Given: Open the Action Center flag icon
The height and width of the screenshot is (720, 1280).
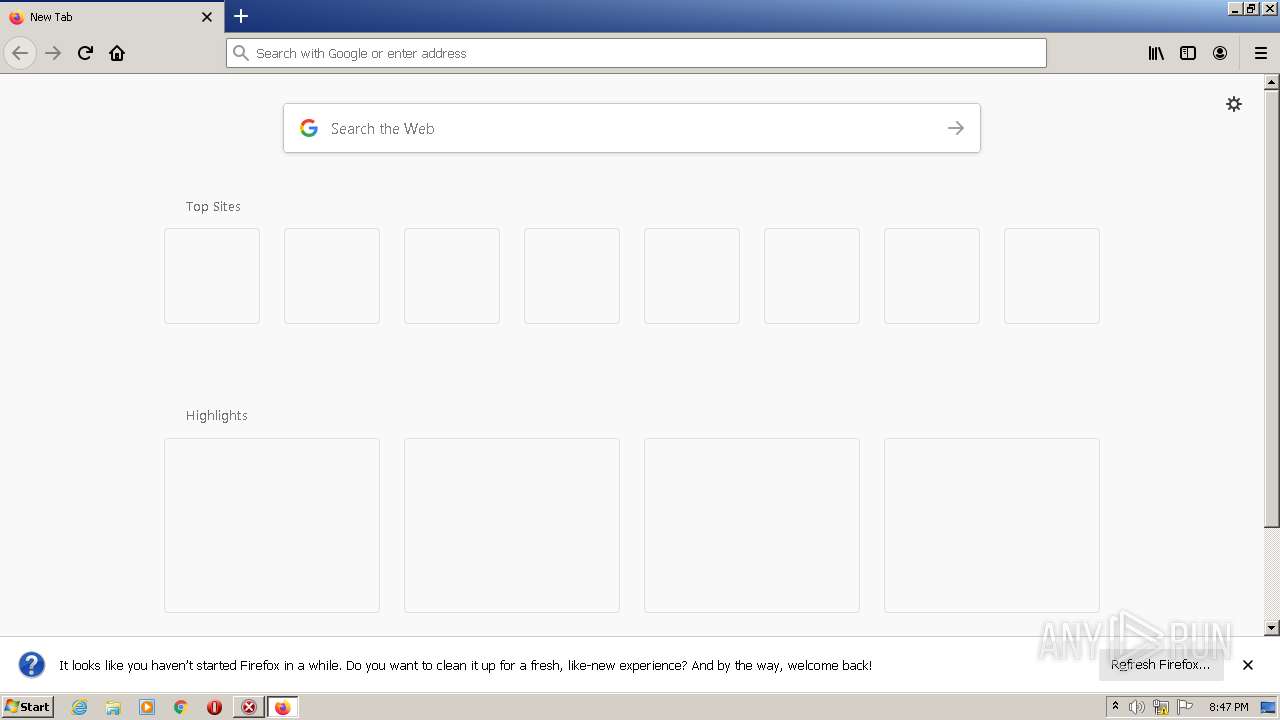Looking at the screenshot, I should click(x=1185, y=707).
